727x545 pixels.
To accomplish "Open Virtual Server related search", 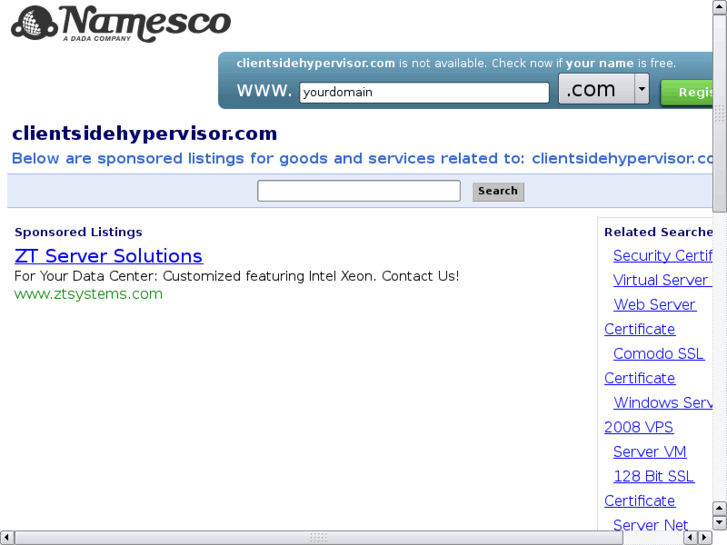I will pos(662,280).
